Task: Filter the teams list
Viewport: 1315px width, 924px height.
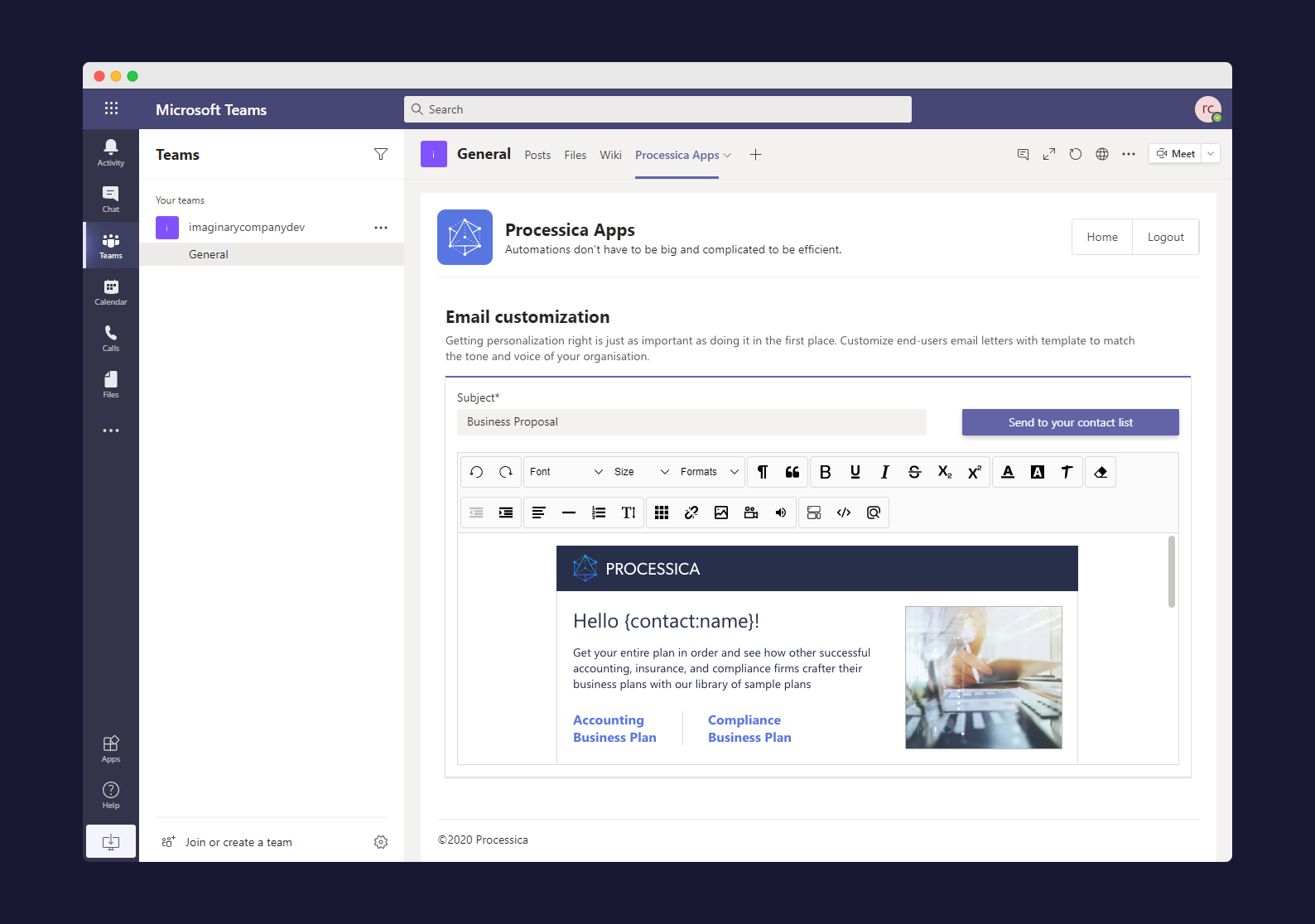Action: click(381, 154)
